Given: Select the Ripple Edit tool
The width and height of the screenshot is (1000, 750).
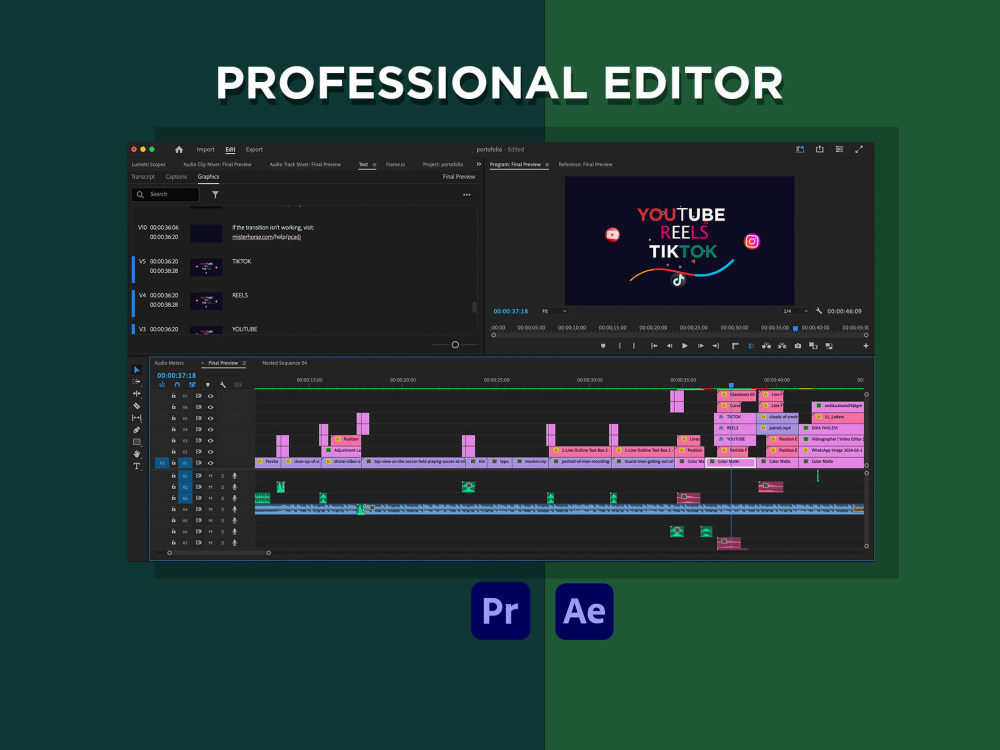Looking at the screenshot, I should tap(136, 393).
